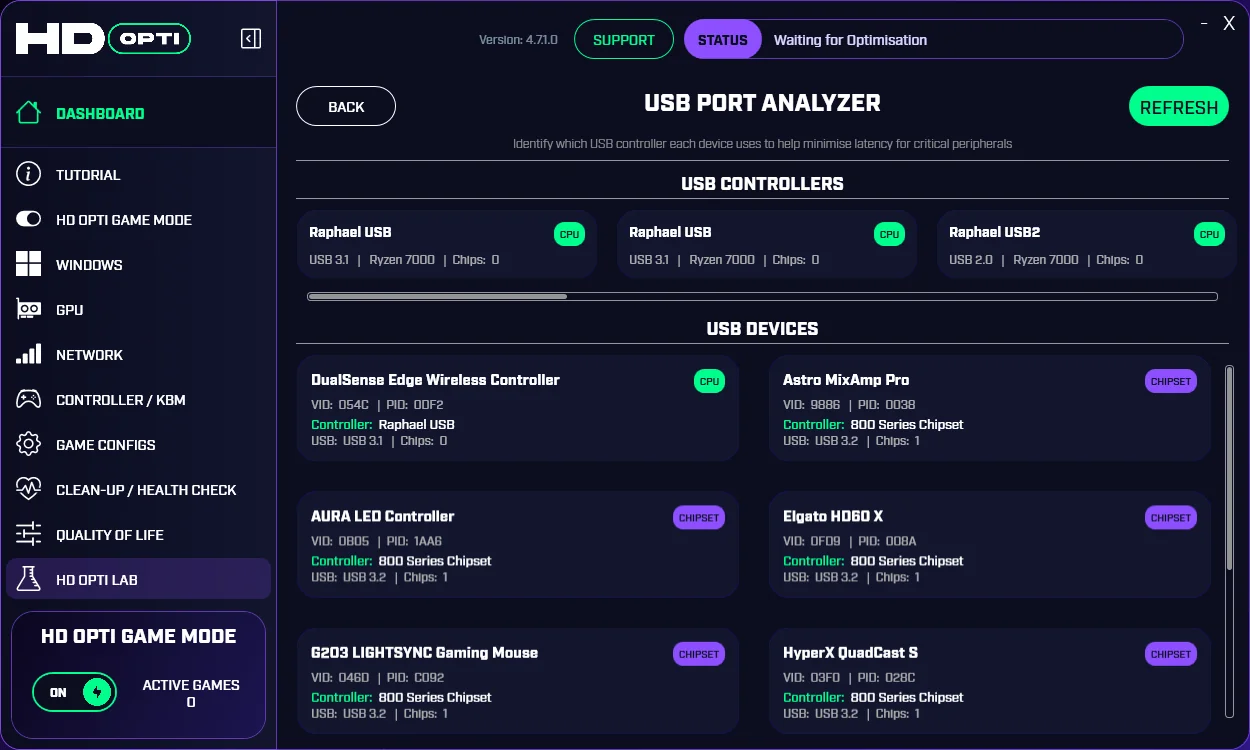Click the Dashboard house icon

click(x=29, y=113)
